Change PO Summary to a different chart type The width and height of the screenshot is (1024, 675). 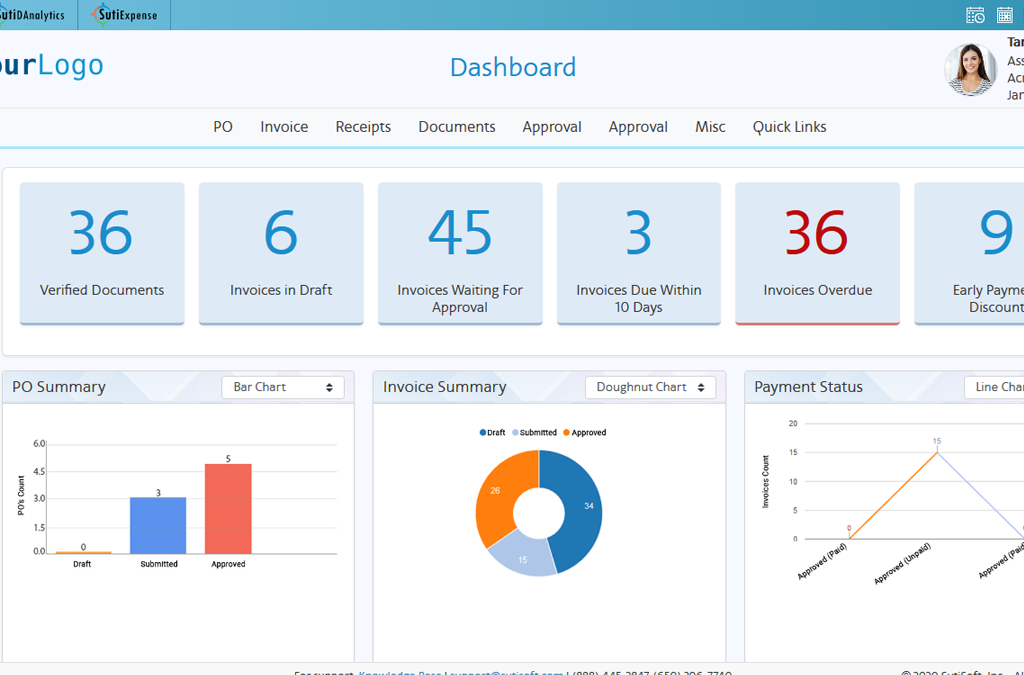tap(283, 387)
